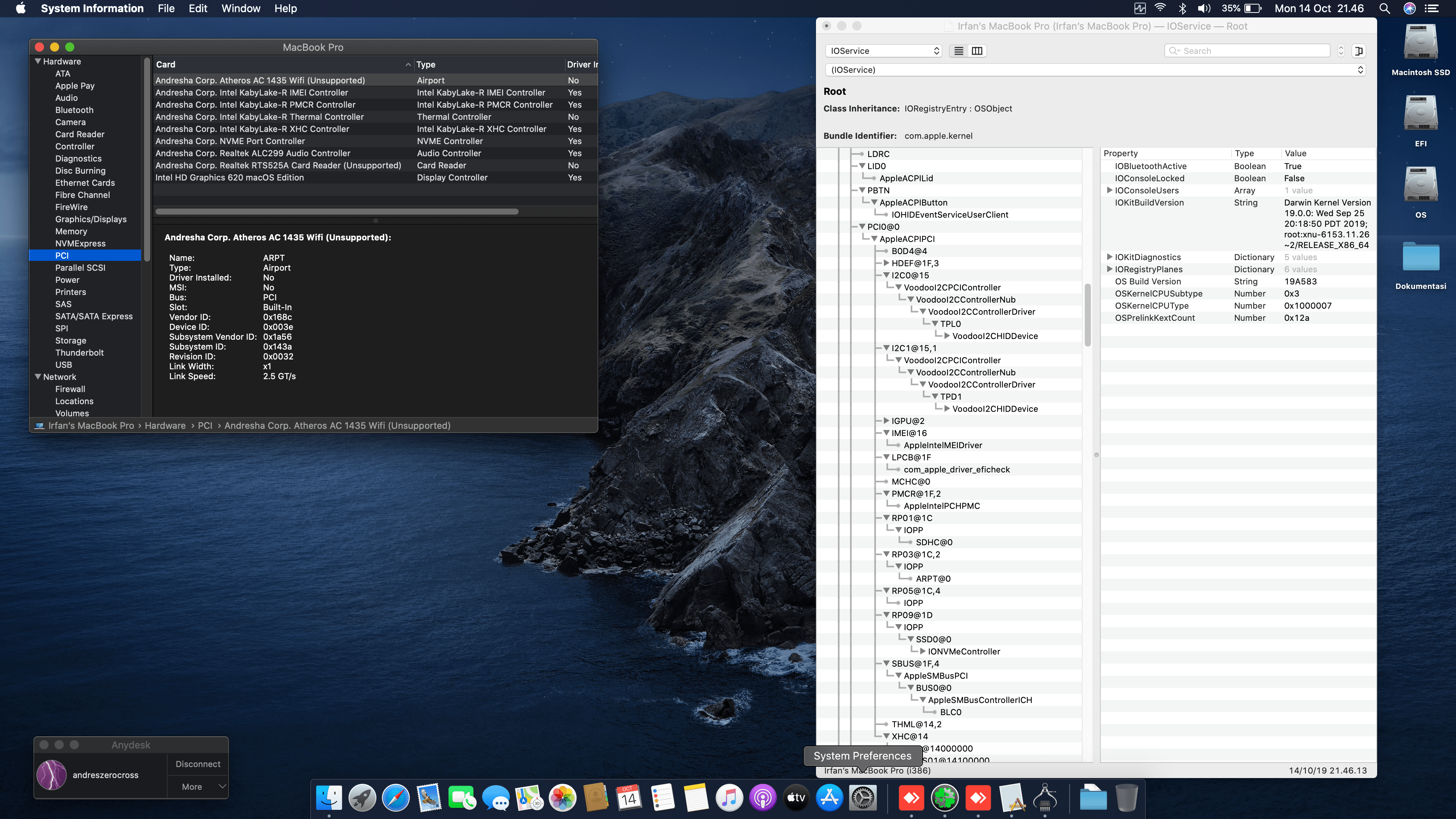The height and width of the screenshot is (819, 1456).
Task: Open System Information app menu
Action: pos(92,8)
